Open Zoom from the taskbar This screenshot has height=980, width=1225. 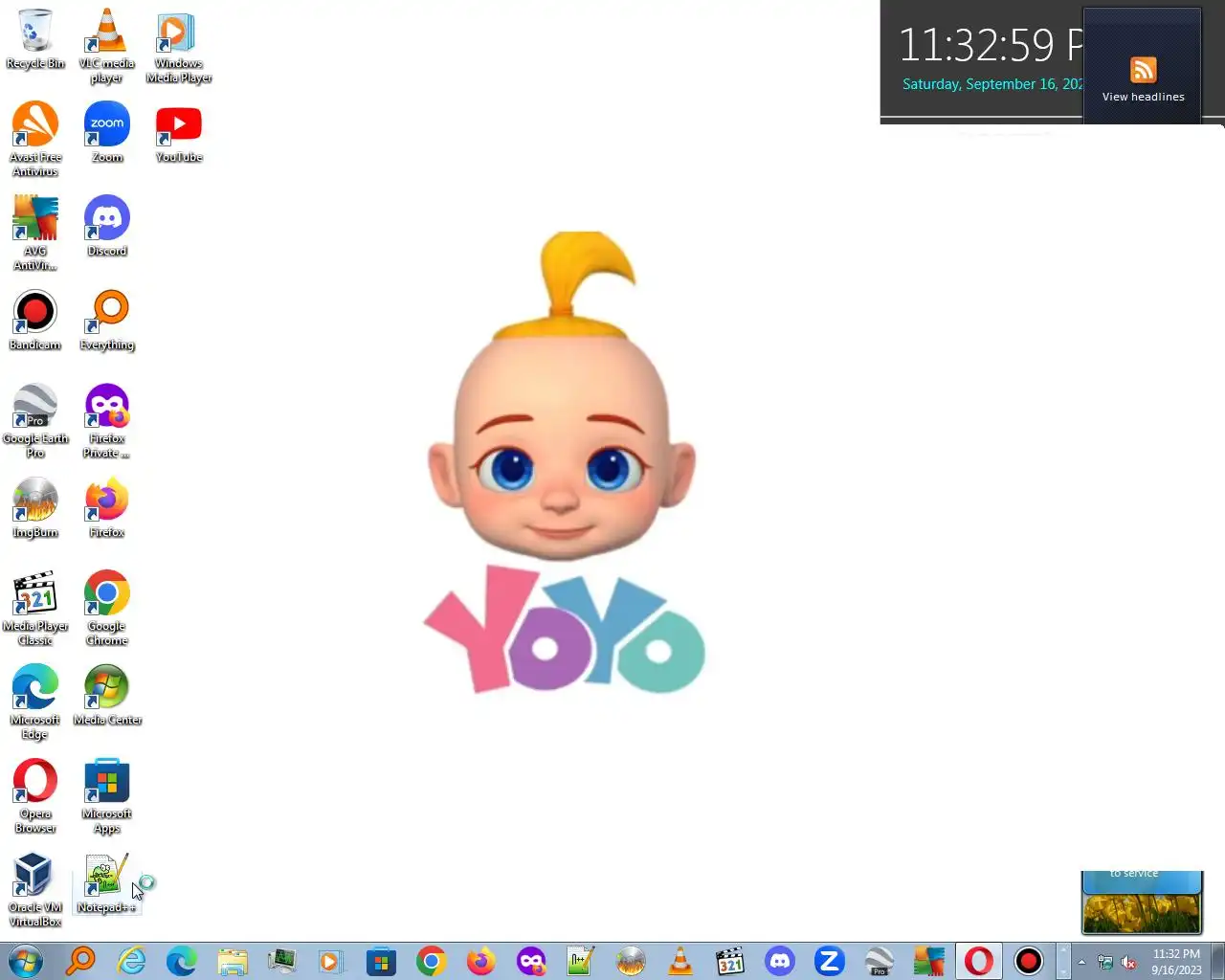pyautogui.click(x=830, y=961)
